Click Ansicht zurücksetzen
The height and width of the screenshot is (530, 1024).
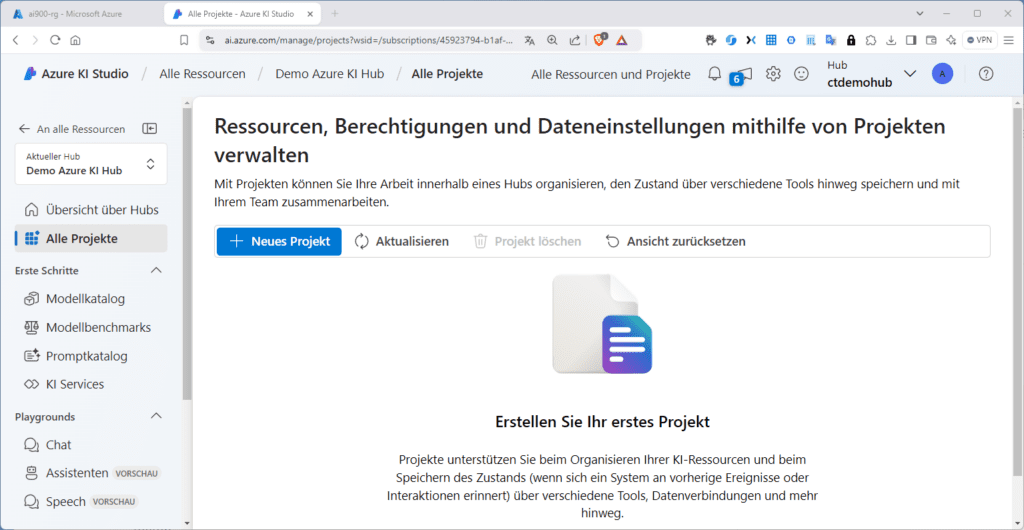[x=675, y=242]
